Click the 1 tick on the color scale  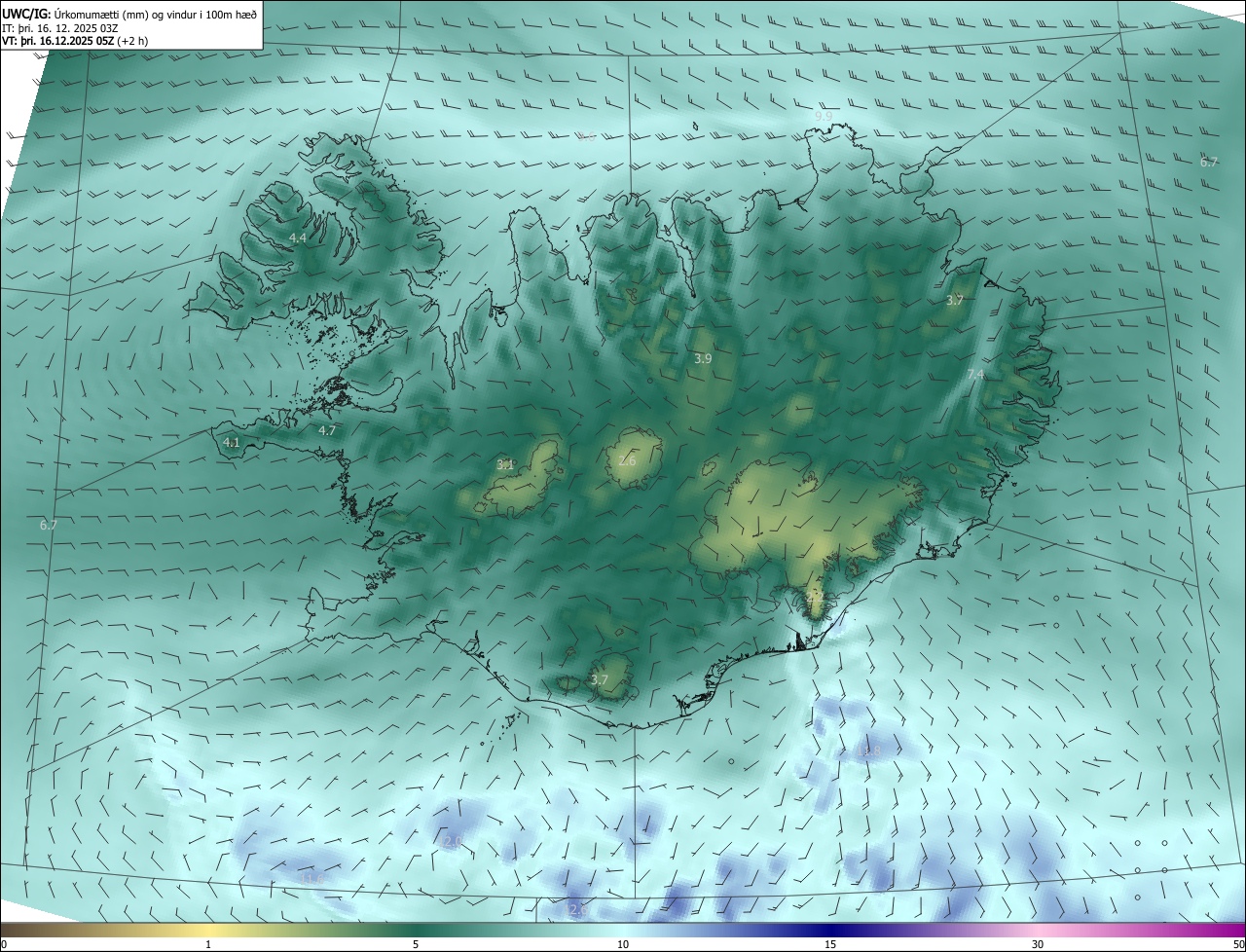coord(208,944)
